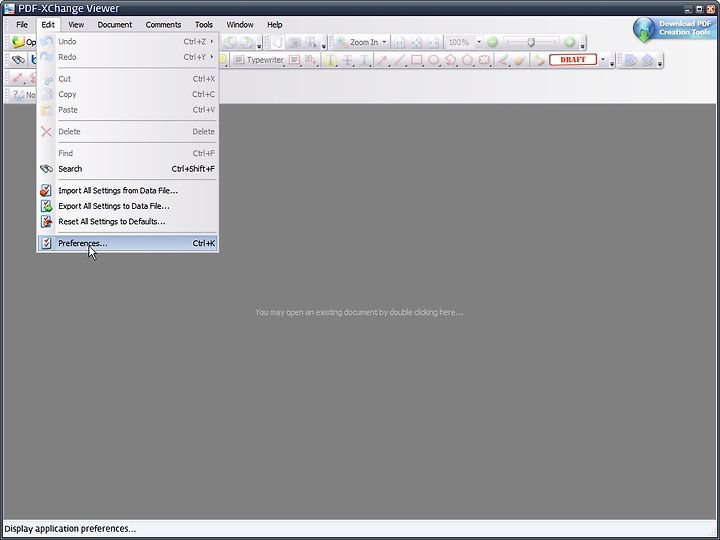Click the first shapes icon right of the stamp
The width and height of the screenshot is (720, 540).
(630, 60)
